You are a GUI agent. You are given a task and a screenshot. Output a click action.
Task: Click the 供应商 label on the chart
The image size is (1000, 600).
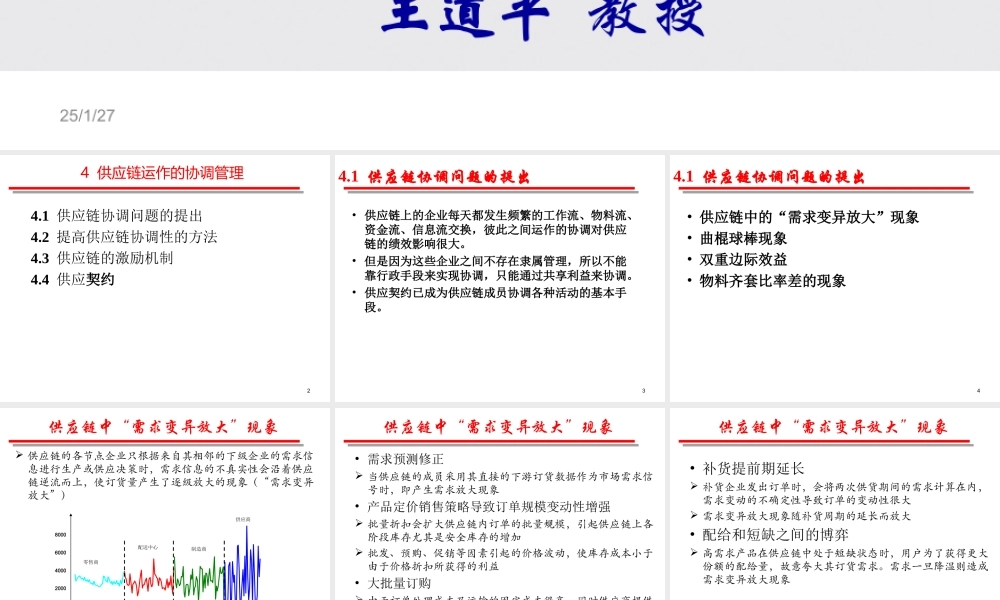243,518
